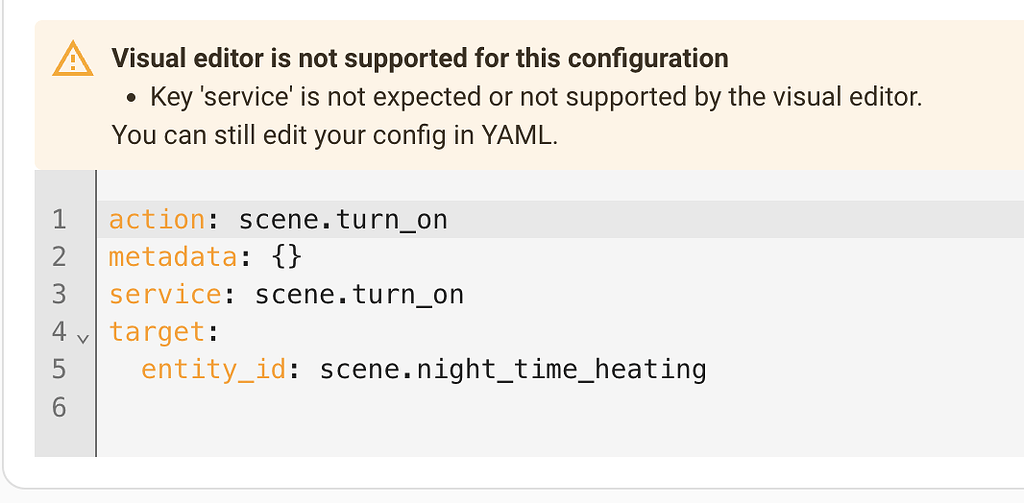Click scene.turn_on value on service line
1024x503 pixels.
tap(359, 295)
